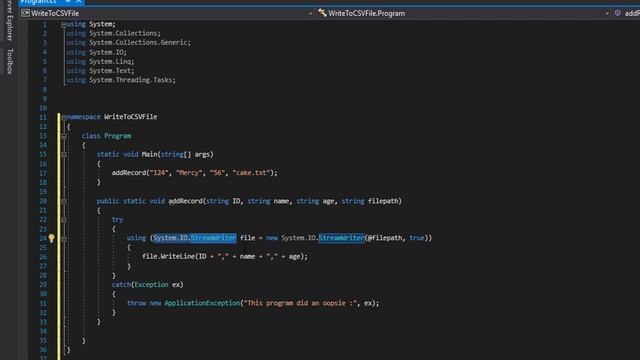The height and width of the screenshot is (360, 640).
Task: Collapse the try block on line 22
Action: tap(64, 220)
